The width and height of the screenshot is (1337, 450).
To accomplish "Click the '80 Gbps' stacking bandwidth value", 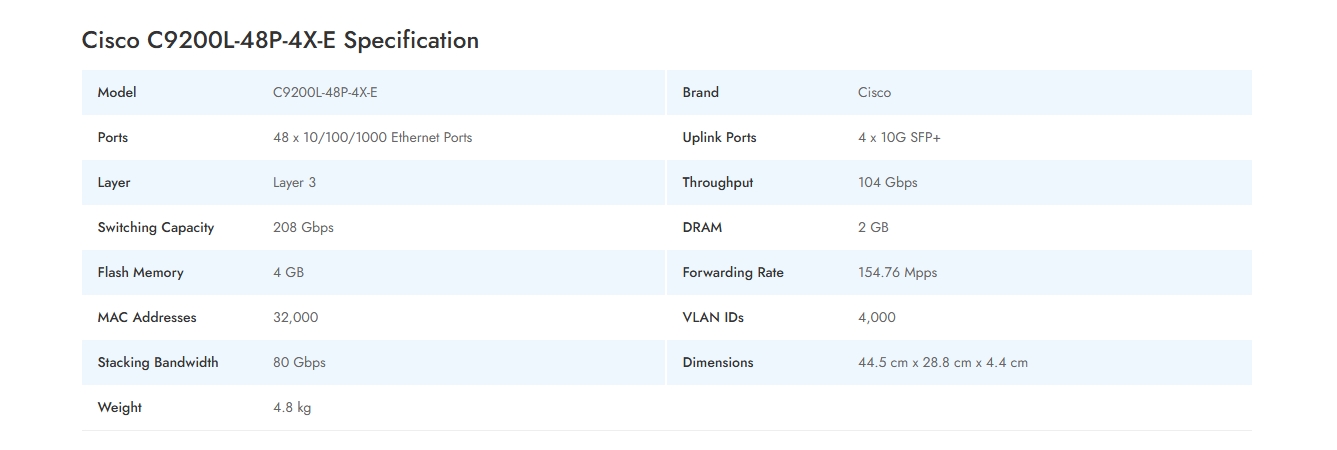I will click(299, 362).
